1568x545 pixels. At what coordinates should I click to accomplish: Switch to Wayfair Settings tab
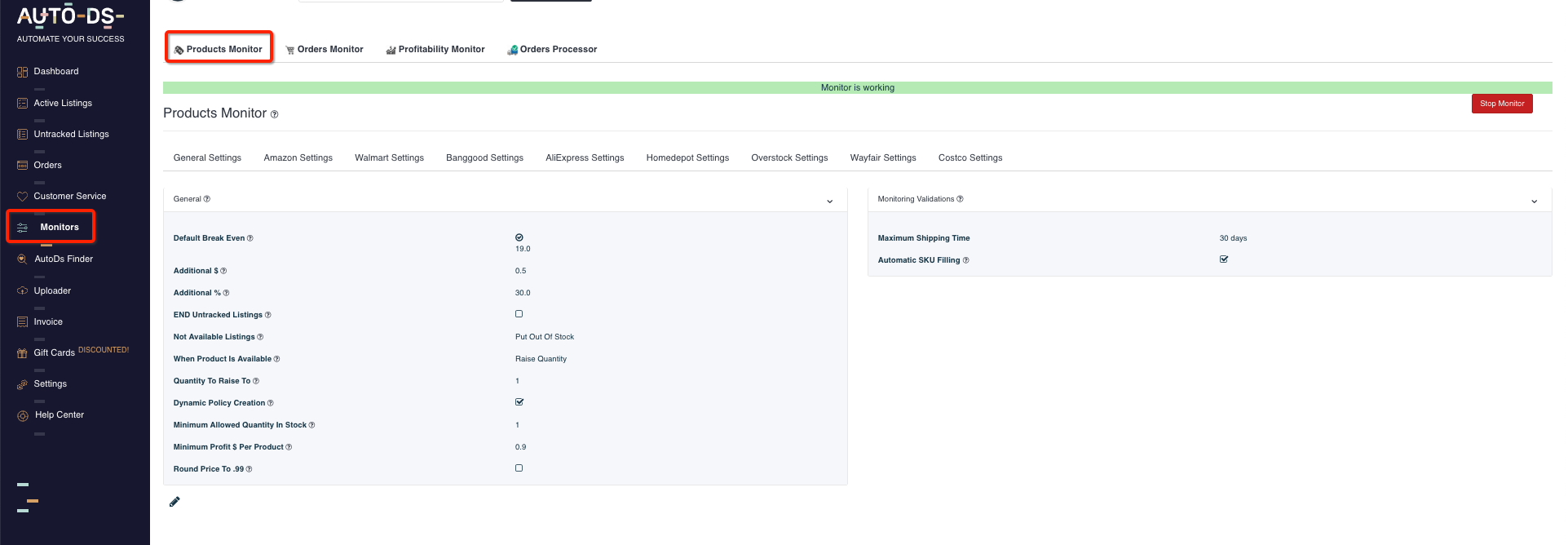click(x=883, y=158)
